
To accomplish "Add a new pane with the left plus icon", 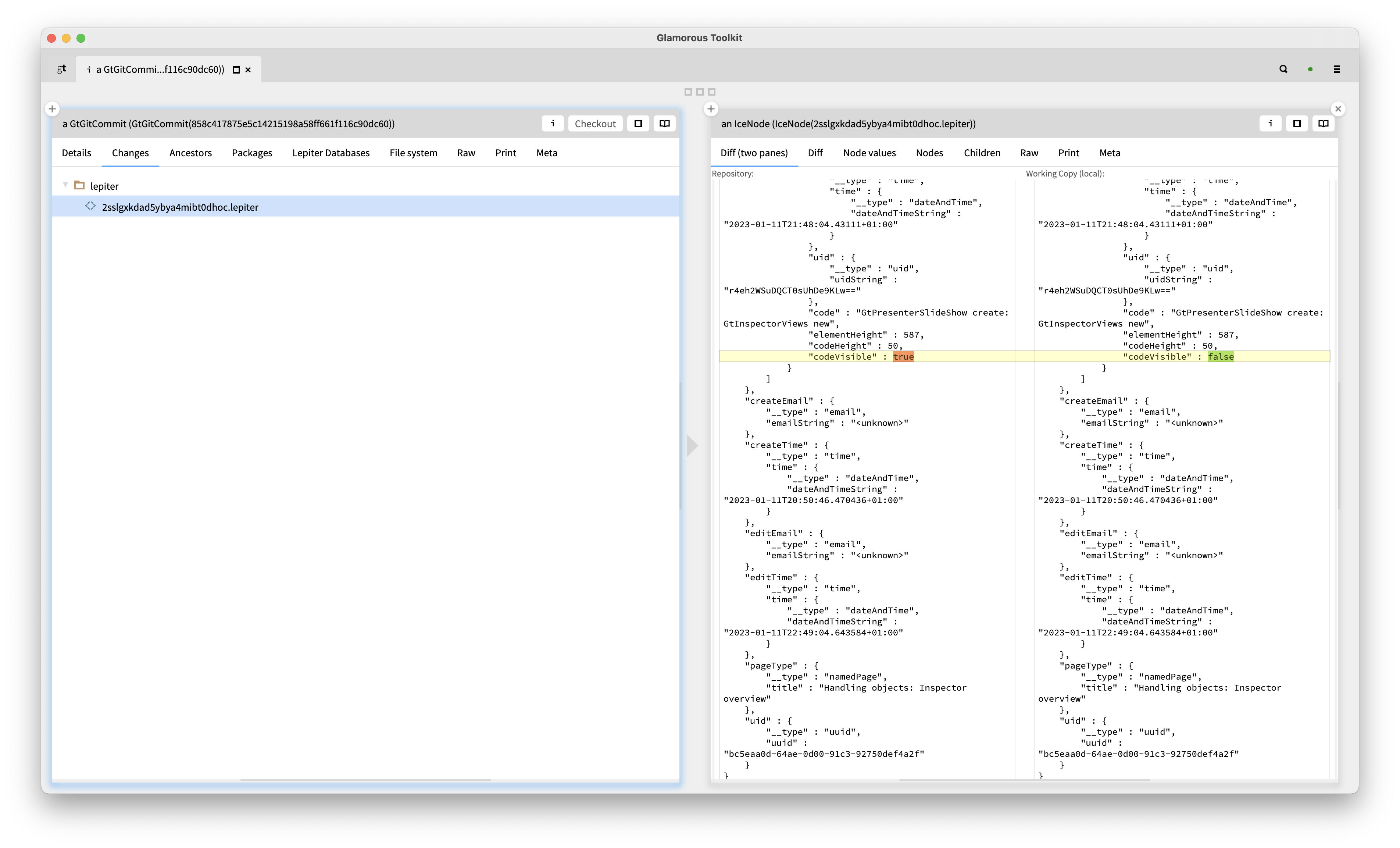I will (x=52, y=108).
